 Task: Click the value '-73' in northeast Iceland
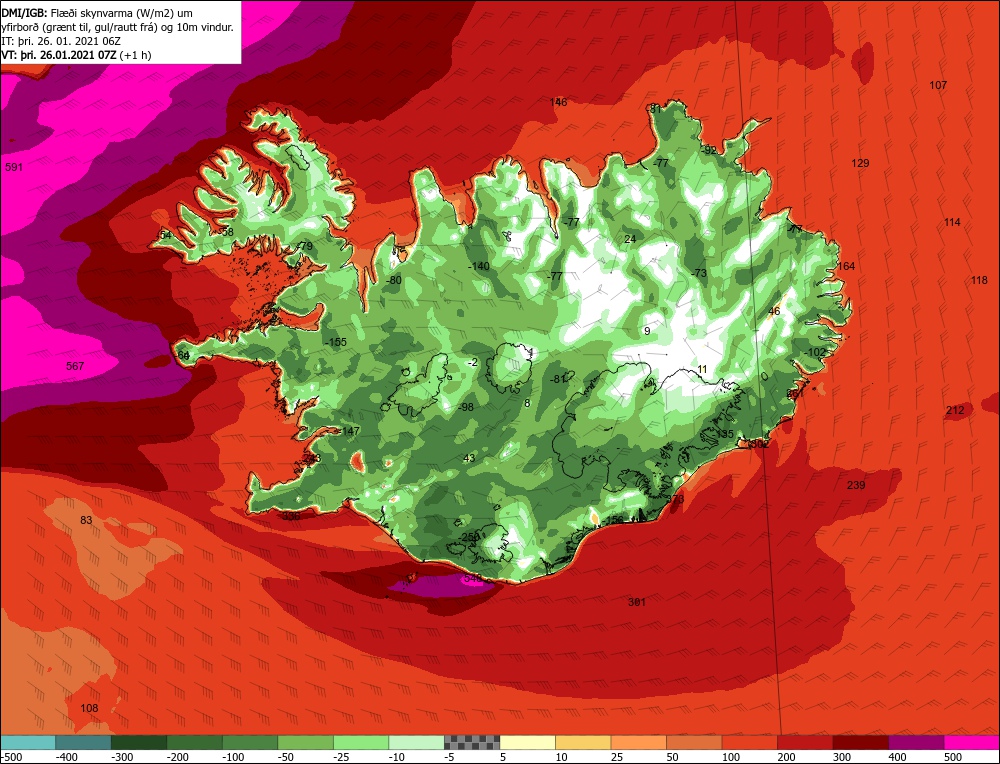point(699,273)
